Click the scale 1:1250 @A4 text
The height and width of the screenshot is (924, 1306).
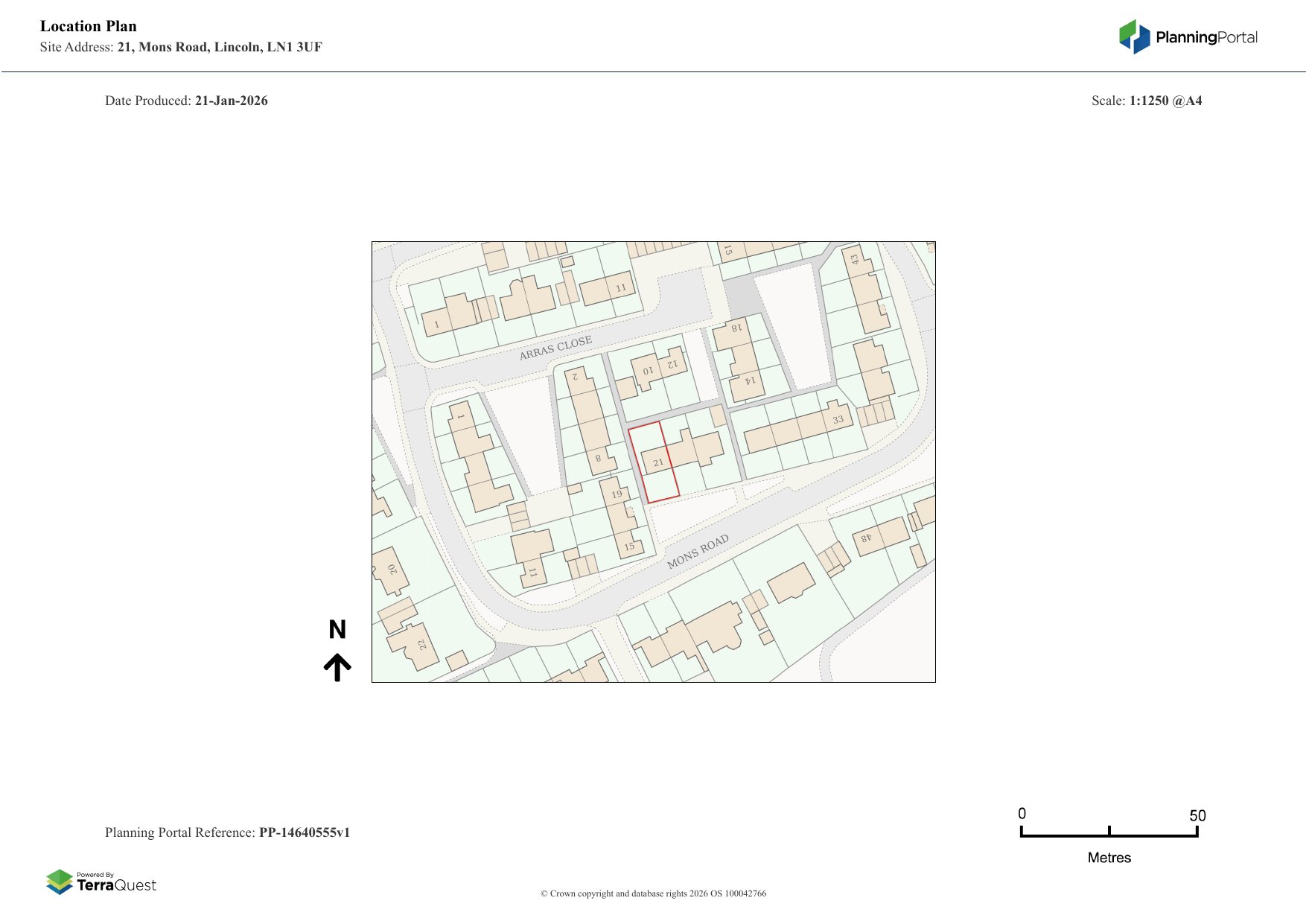coord(1165,101)
